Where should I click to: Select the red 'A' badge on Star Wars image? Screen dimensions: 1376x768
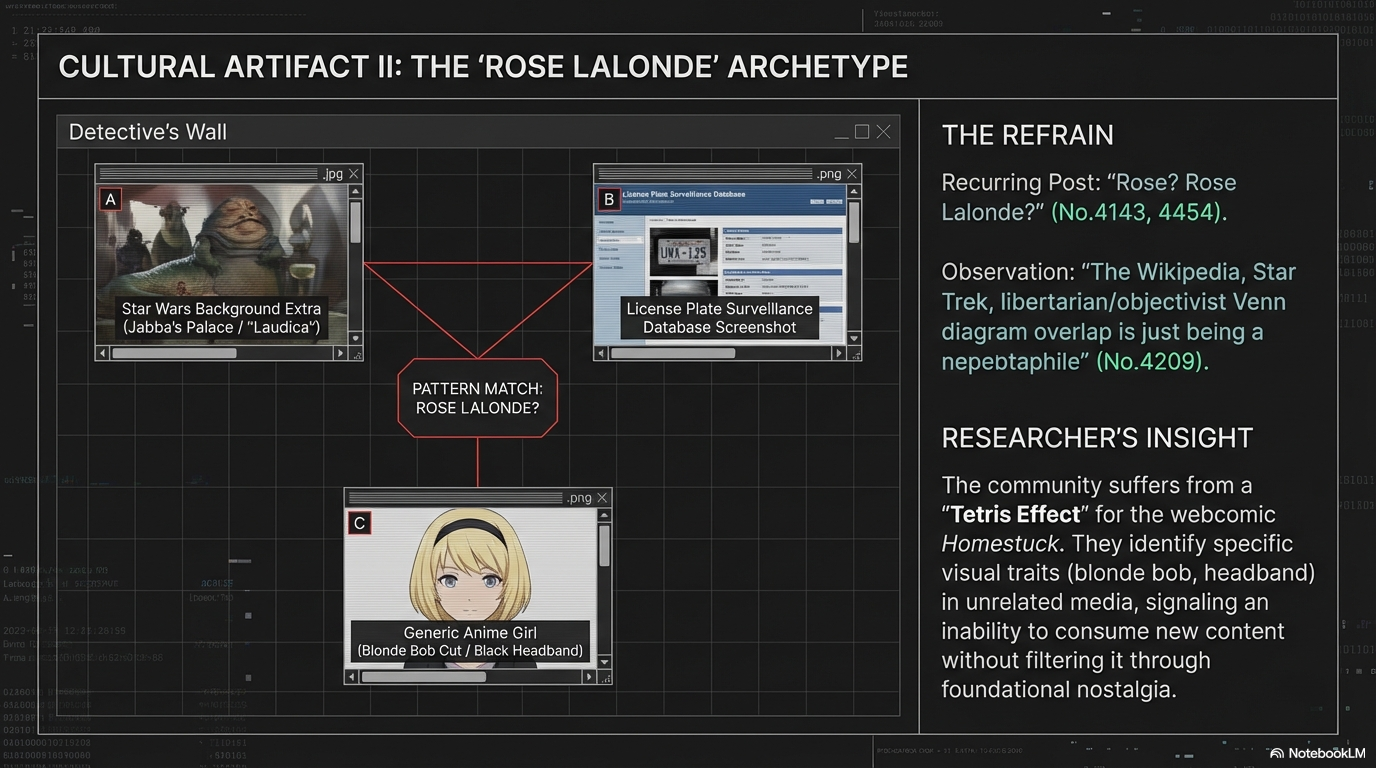[x=111, y=200]
